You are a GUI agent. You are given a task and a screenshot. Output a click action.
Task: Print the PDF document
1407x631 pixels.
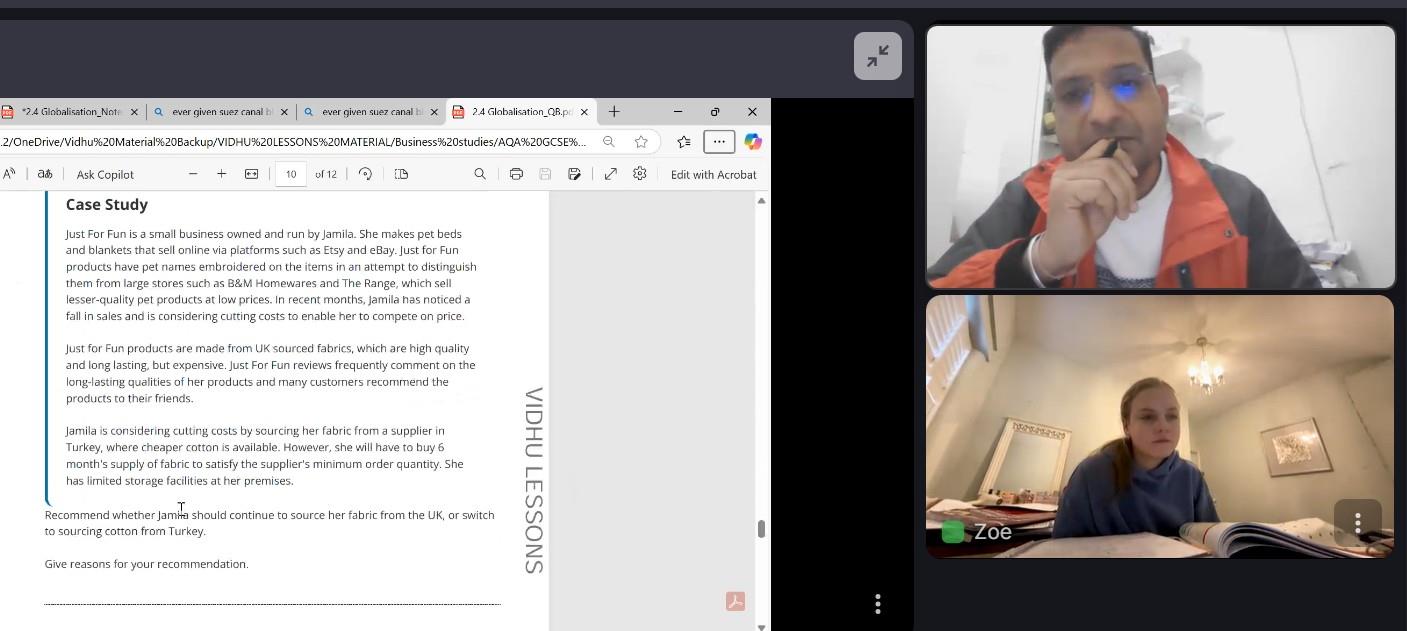(x=516, y=174)
